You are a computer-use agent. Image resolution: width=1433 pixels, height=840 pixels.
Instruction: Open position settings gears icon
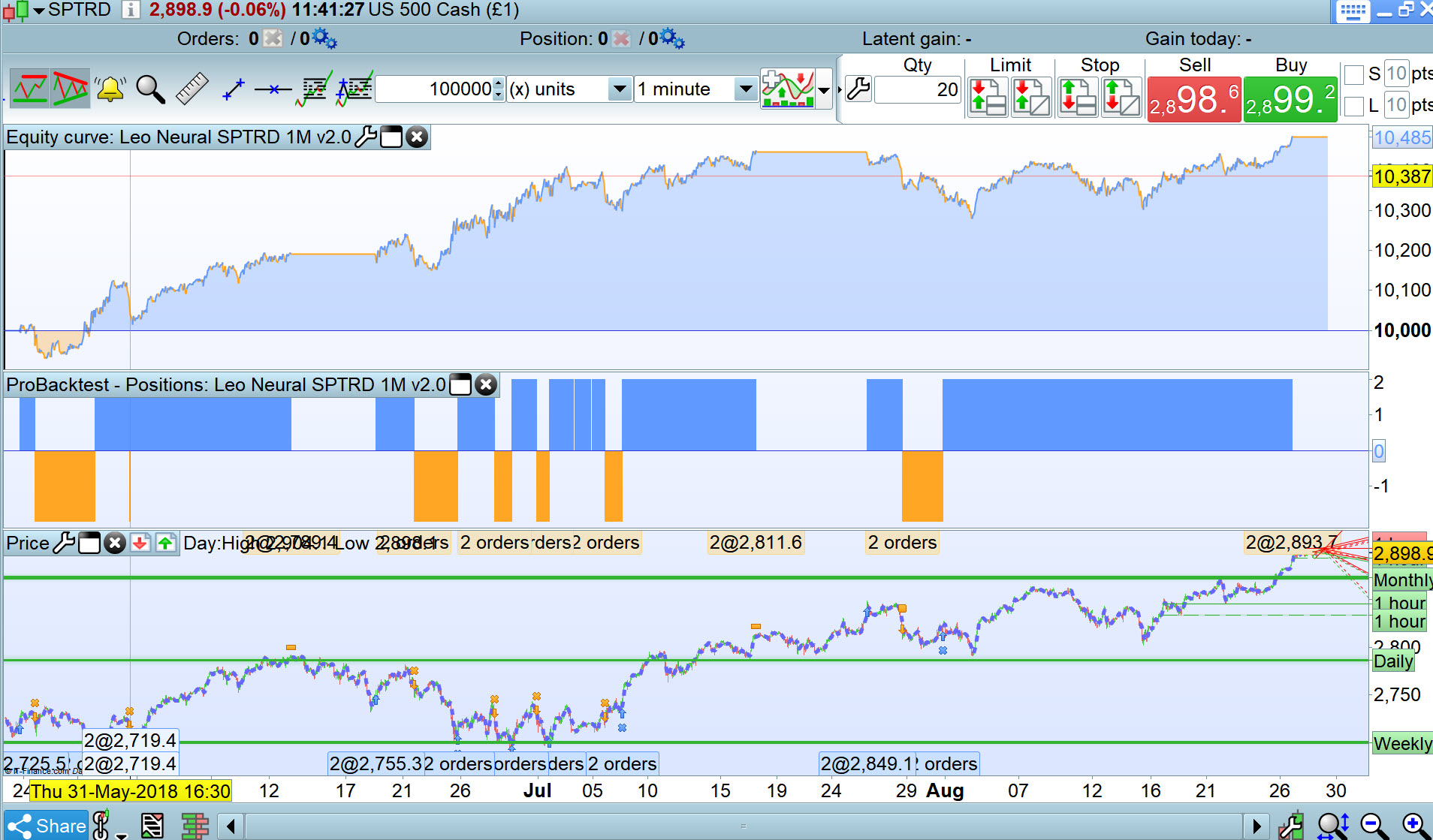click(672, 38)
